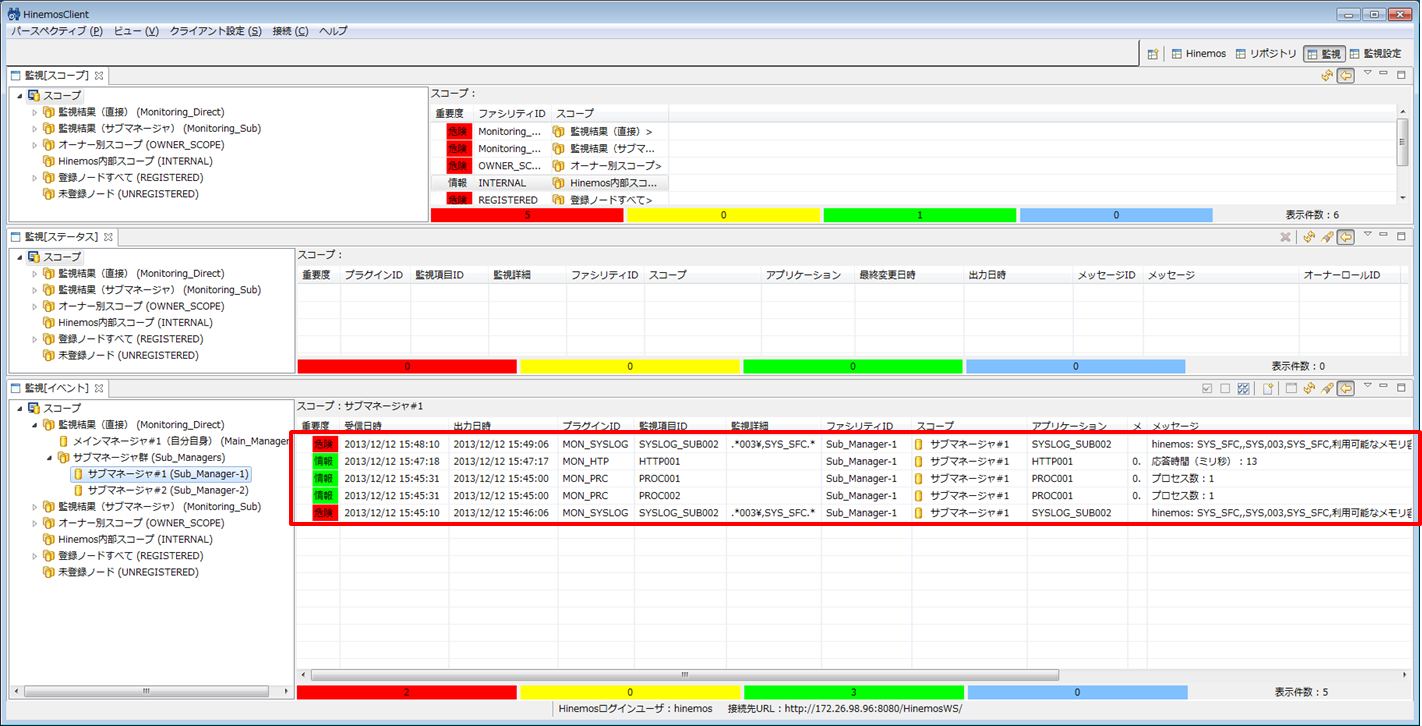Open the 接続 menu
Image resolution: width=1422 pixels, height=726 pixels.
290,31
